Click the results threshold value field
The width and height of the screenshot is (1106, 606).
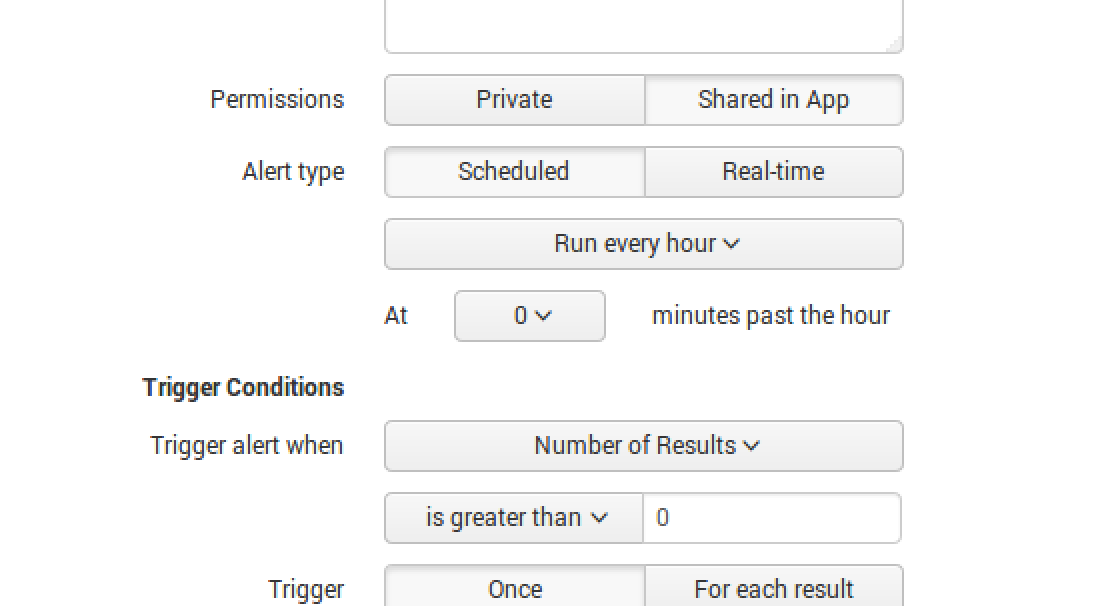(x=771, y=518)
